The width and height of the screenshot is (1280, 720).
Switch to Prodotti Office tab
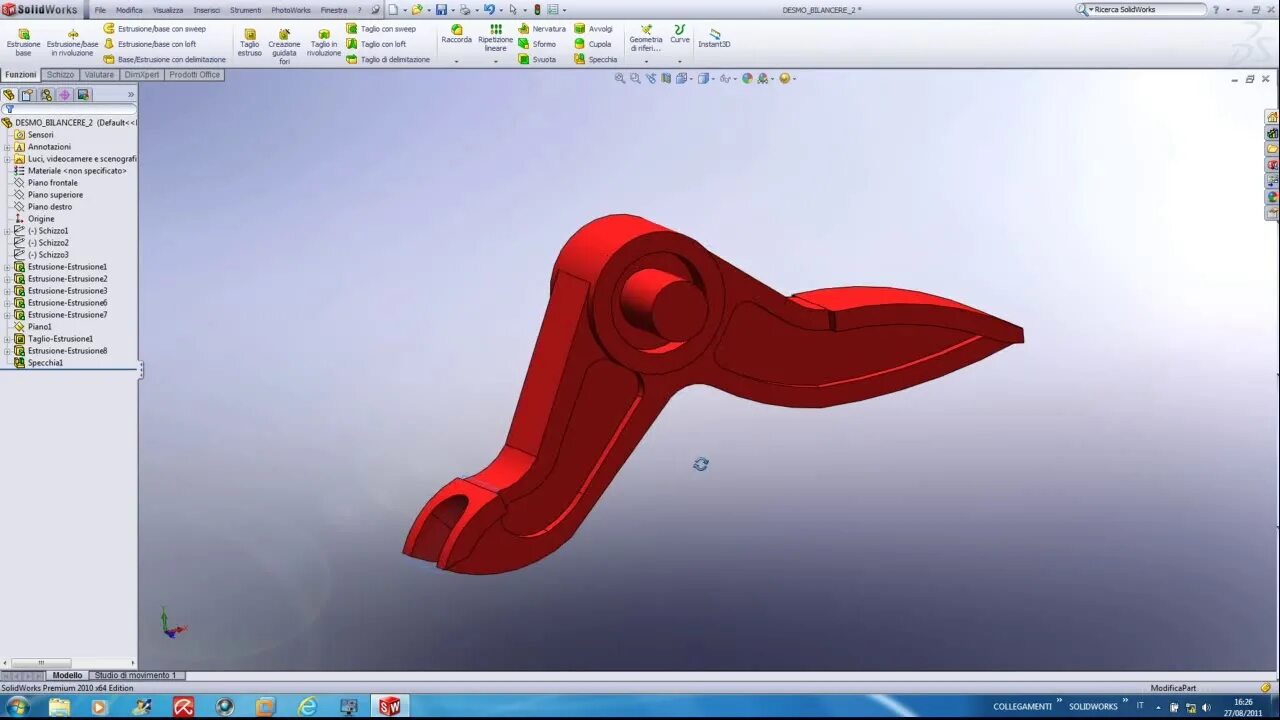tap(194, 75)
